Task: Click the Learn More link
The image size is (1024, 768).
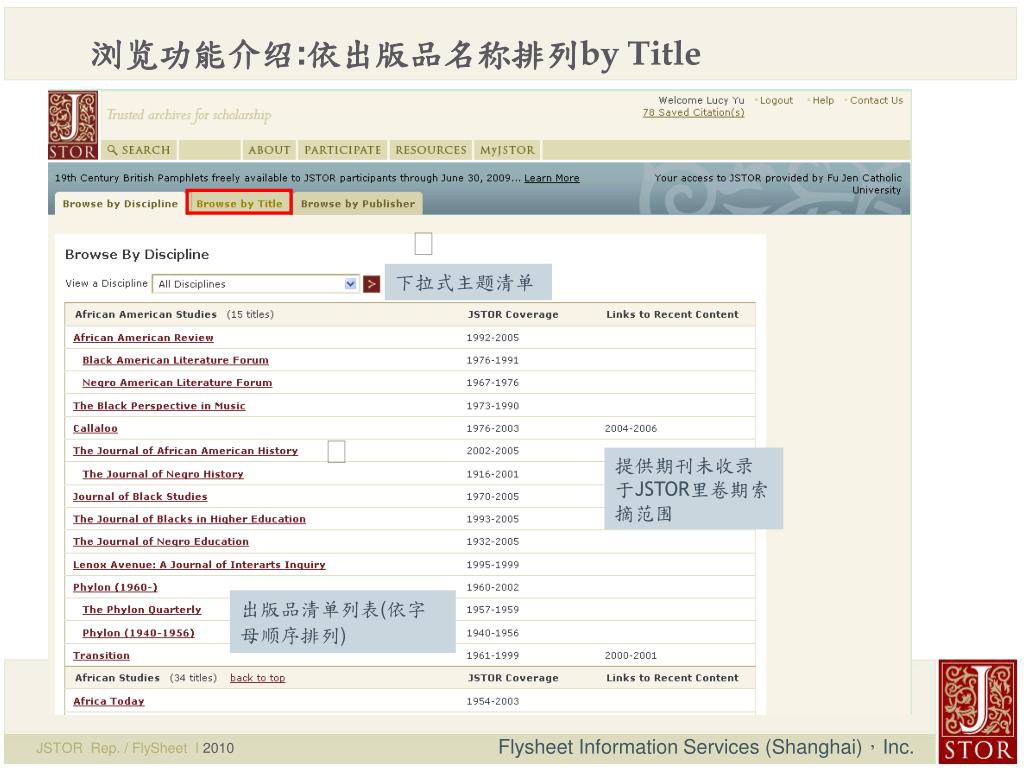Action: (551, 178)
